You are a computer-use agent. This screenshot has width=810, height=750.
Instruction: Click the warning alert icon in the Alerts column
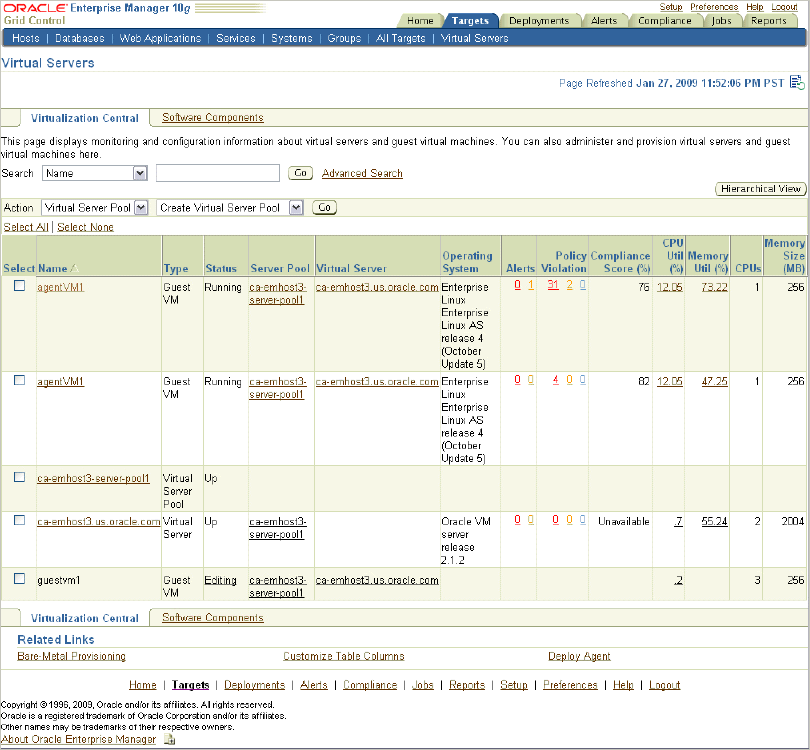tap(530, 285)
